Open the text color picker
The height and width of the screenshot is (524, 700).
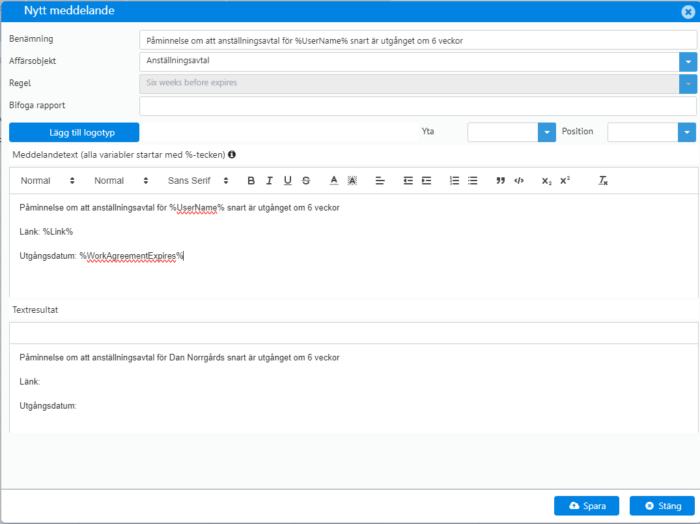(333, 180)
